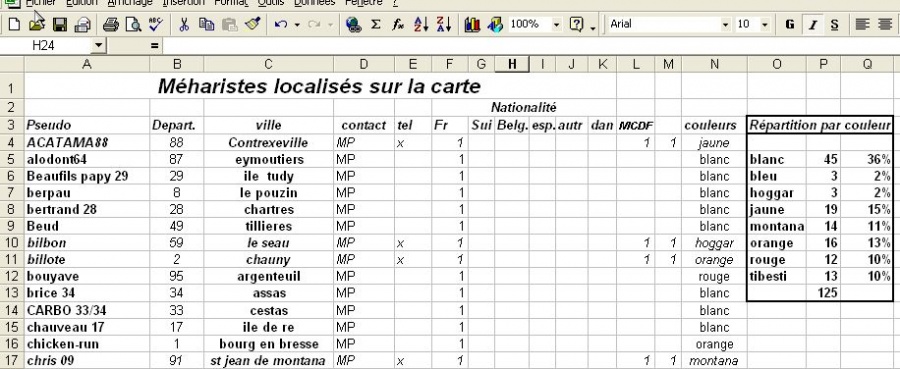Open print preview

point(133,25)
